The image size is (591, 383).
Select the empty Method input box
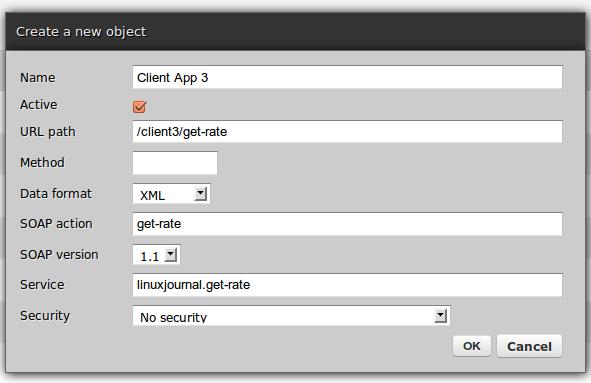coord(175,163)
